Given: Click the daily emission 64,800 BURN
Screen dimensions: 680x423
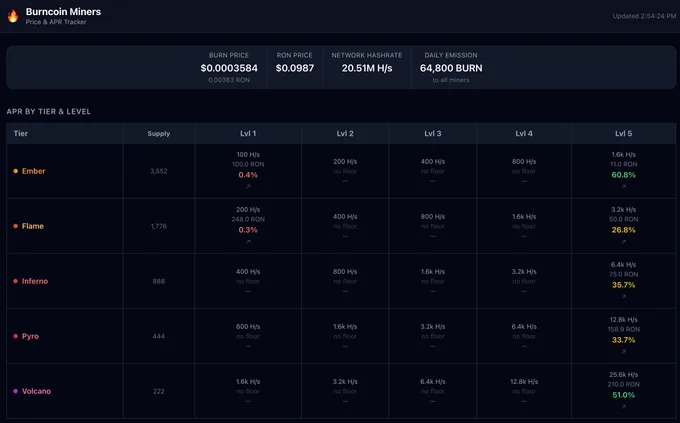Looking at the screenshot, I should [x=451, y=68].
